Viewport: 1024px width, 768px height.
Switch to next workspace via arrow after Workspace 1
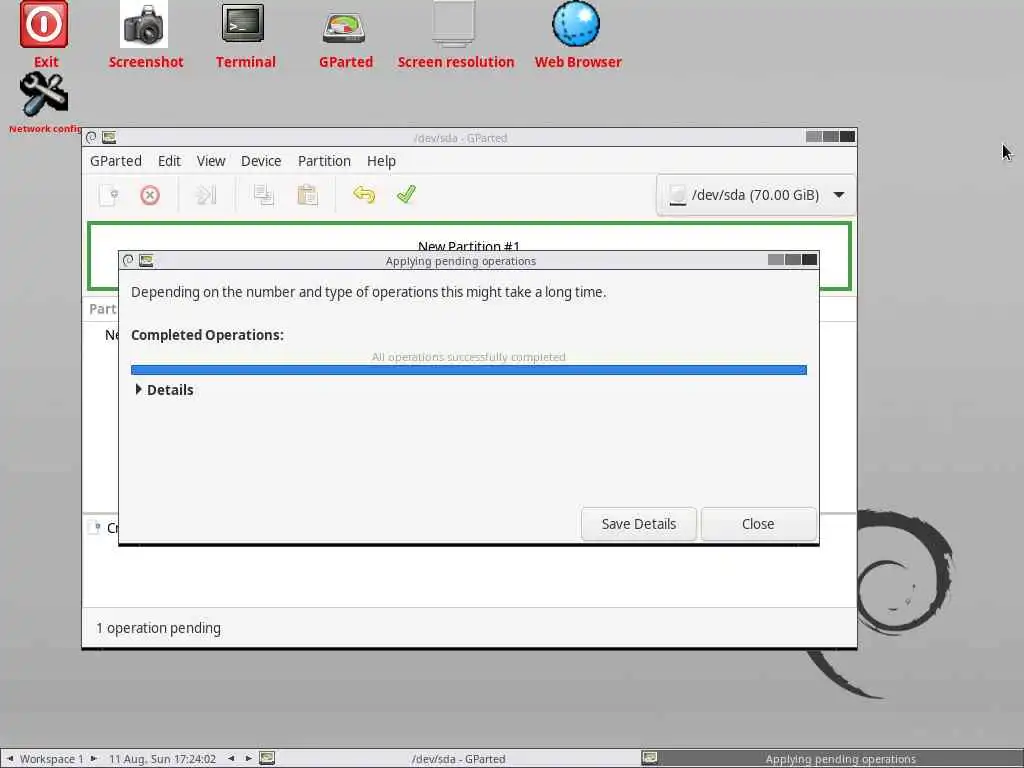[94, 759]
